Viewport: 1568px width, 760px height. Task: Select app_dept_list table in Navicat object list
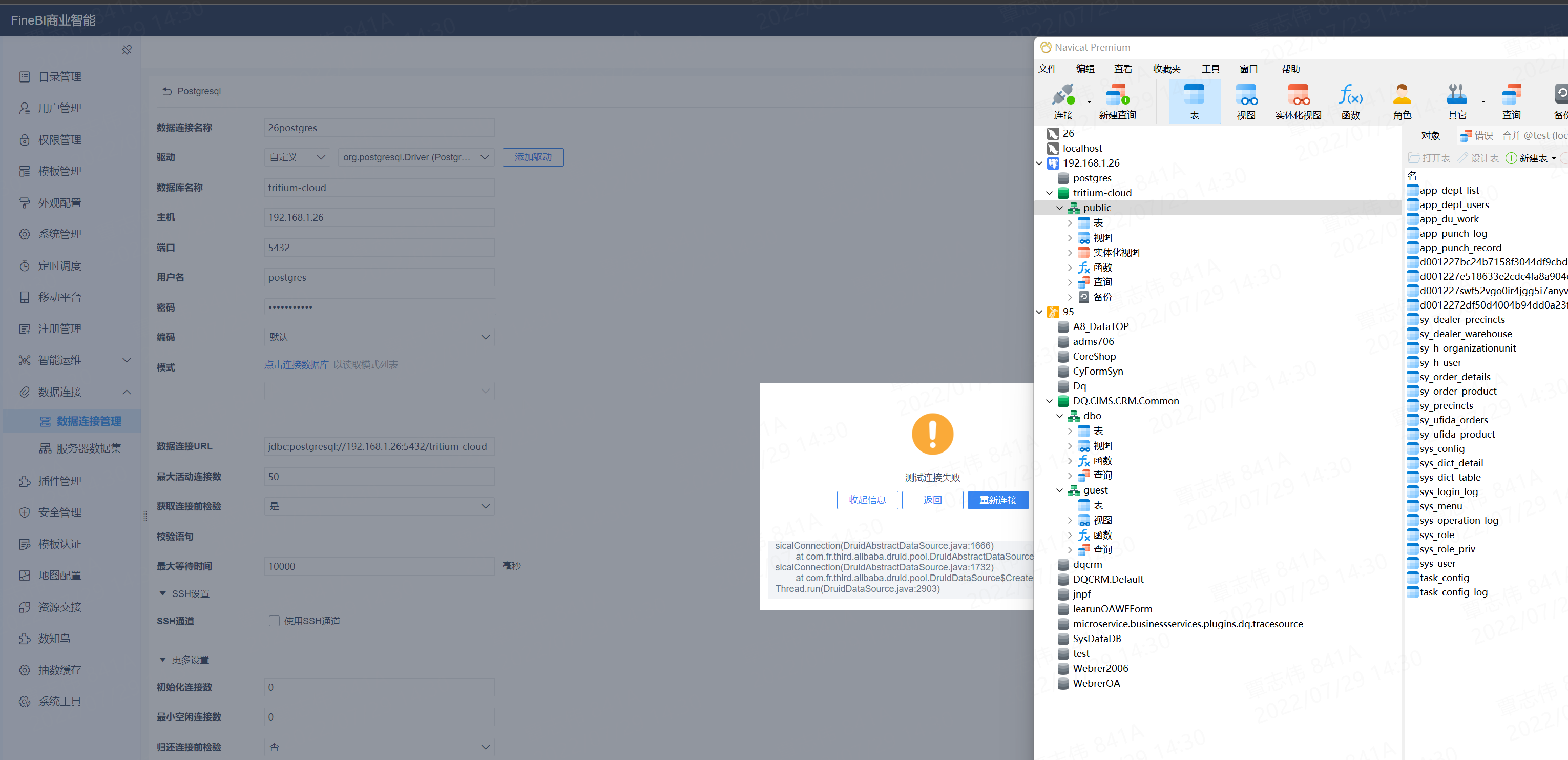[1449, 190]
